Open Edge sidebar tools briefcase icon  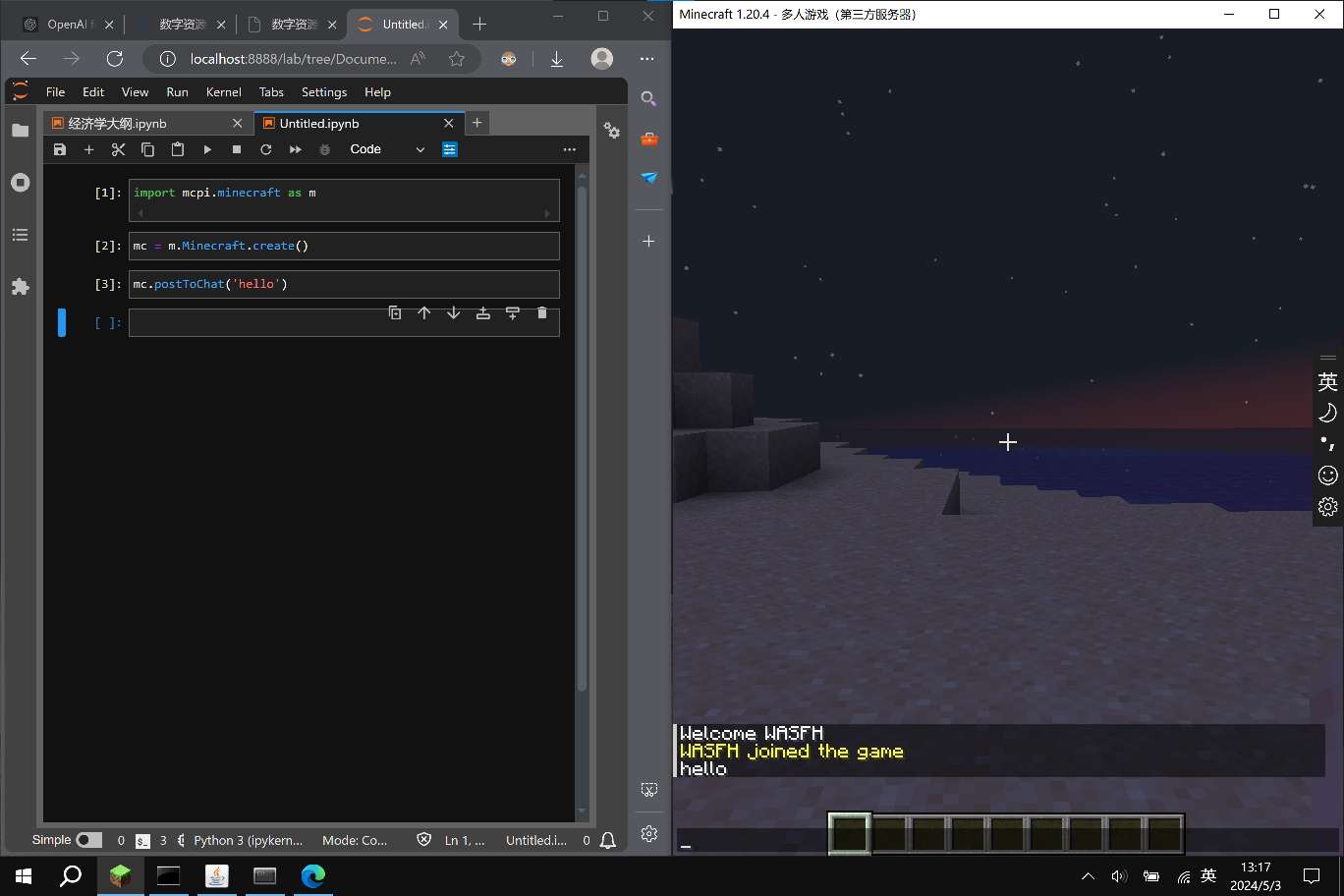tap(648, 139)
